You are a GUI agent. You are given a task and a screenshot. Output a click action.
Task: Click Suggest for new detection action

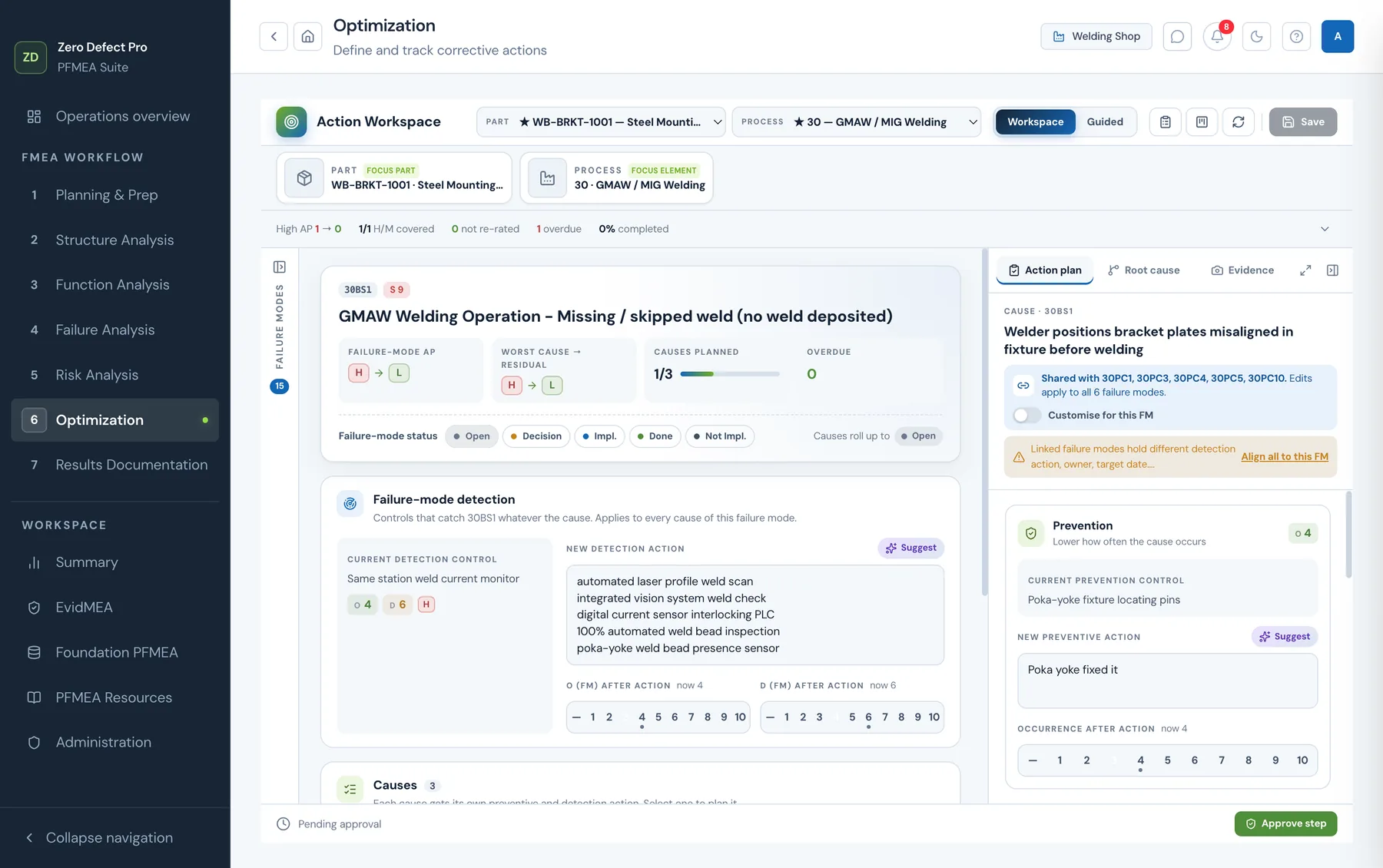coord(911,548)
